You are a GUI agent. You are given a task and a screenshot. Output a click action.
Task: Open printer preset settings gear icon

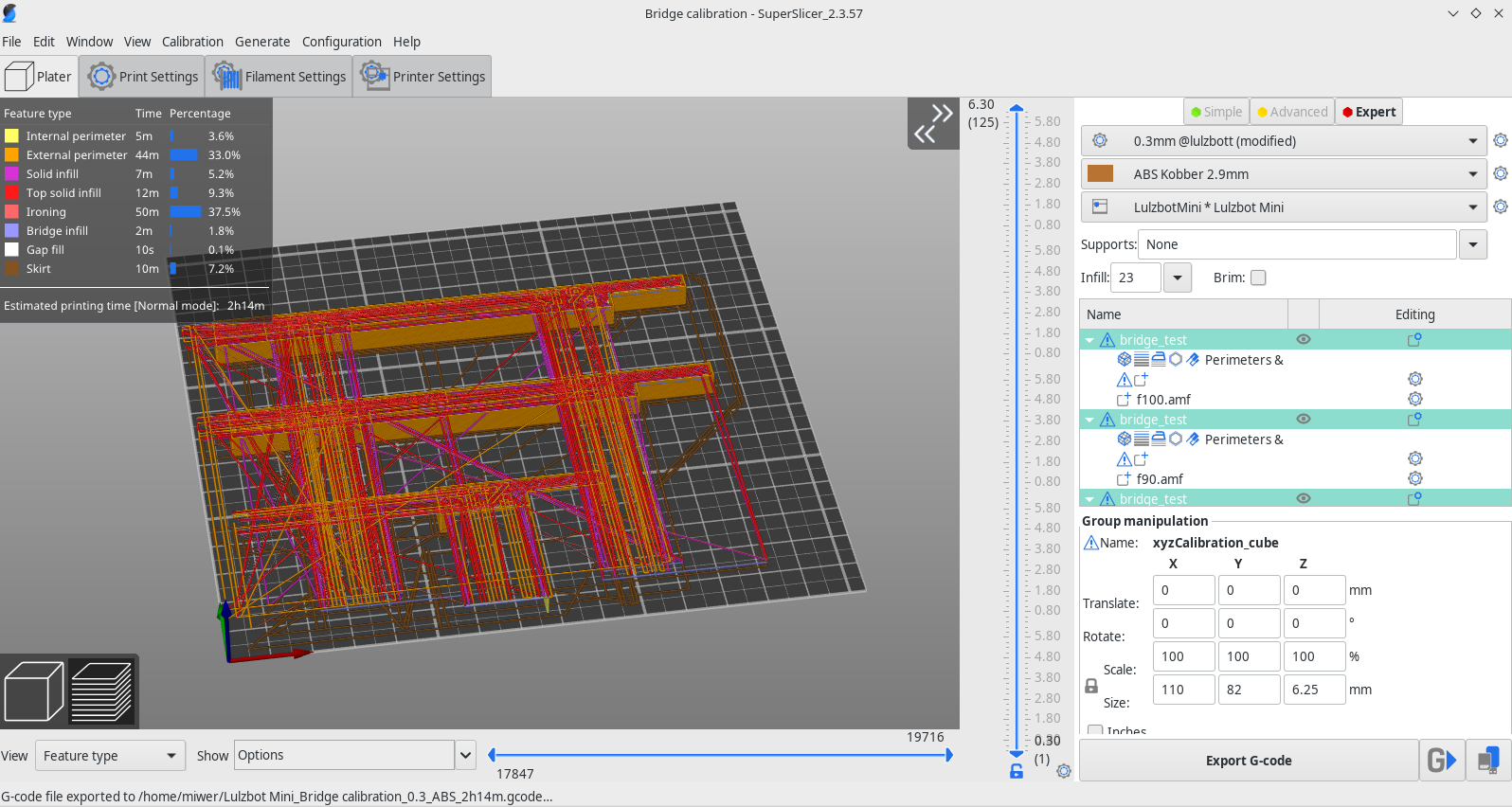coord(1501,206)
